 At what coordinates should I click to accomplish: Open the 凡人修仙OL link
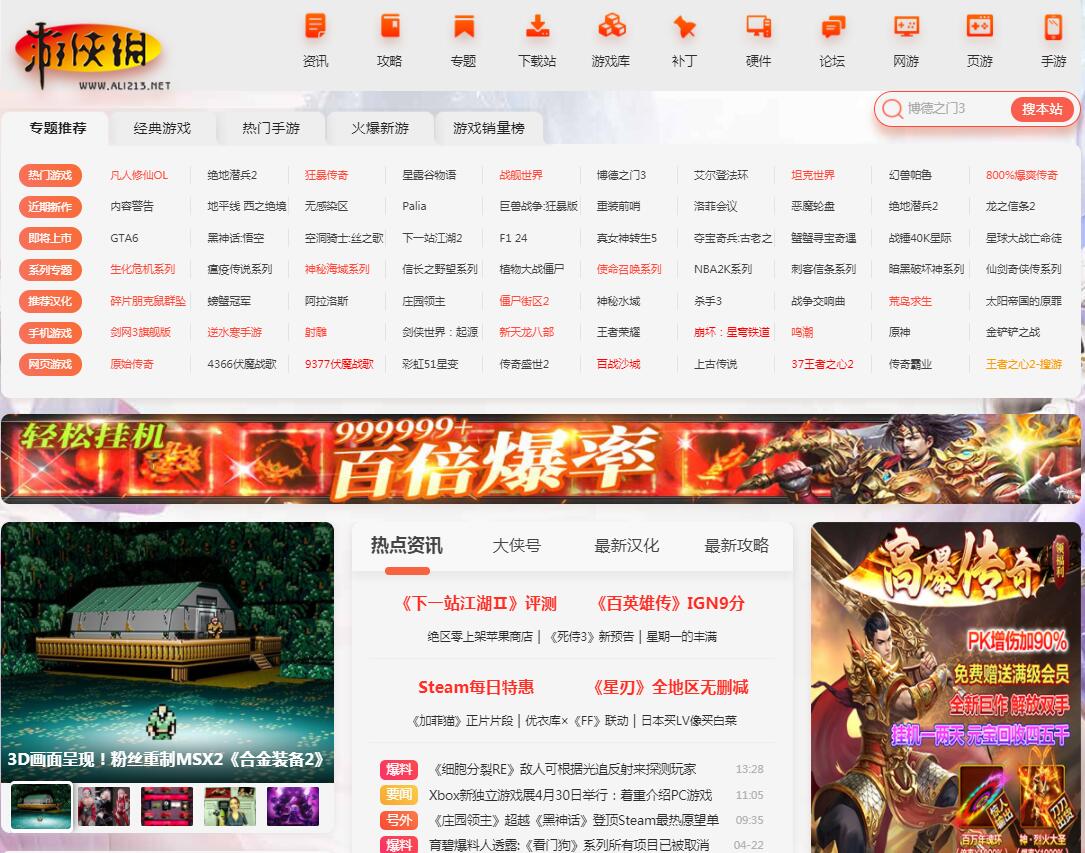(x=138, y=175)
